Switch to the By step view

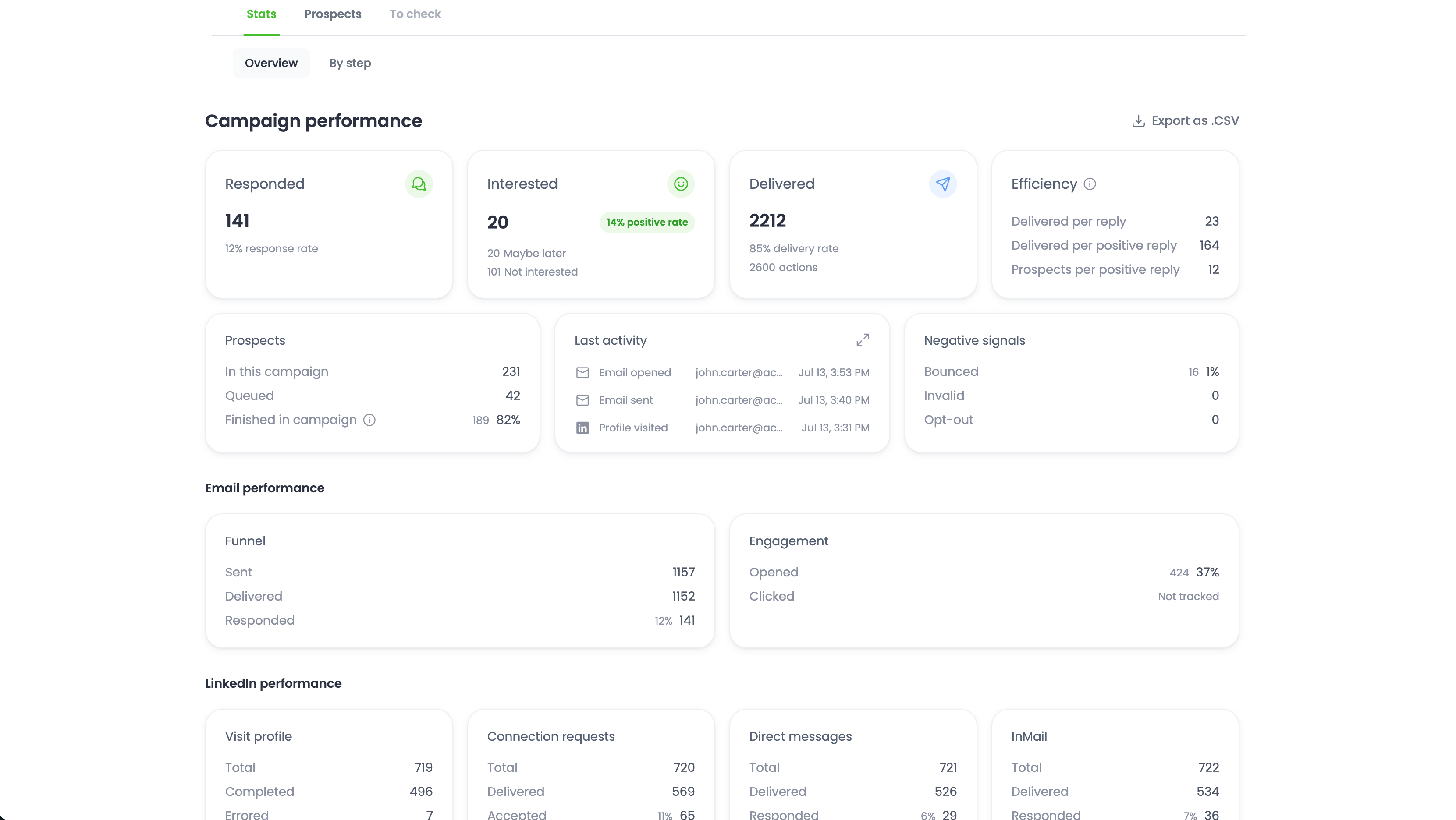tap(351, 63)
